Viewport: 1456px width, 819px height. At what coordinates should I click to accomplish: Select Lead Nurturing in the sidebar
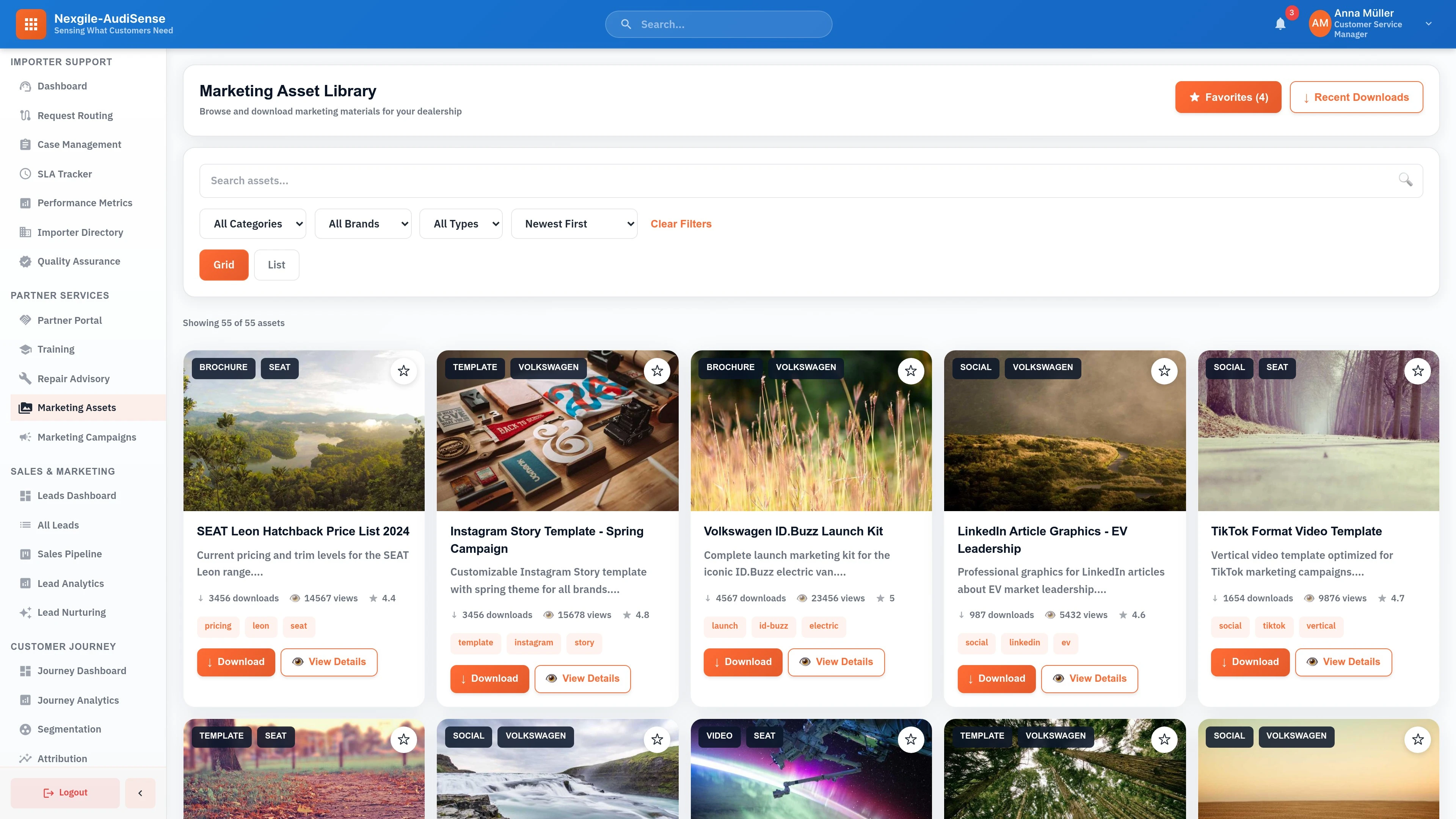click(71, 612)
